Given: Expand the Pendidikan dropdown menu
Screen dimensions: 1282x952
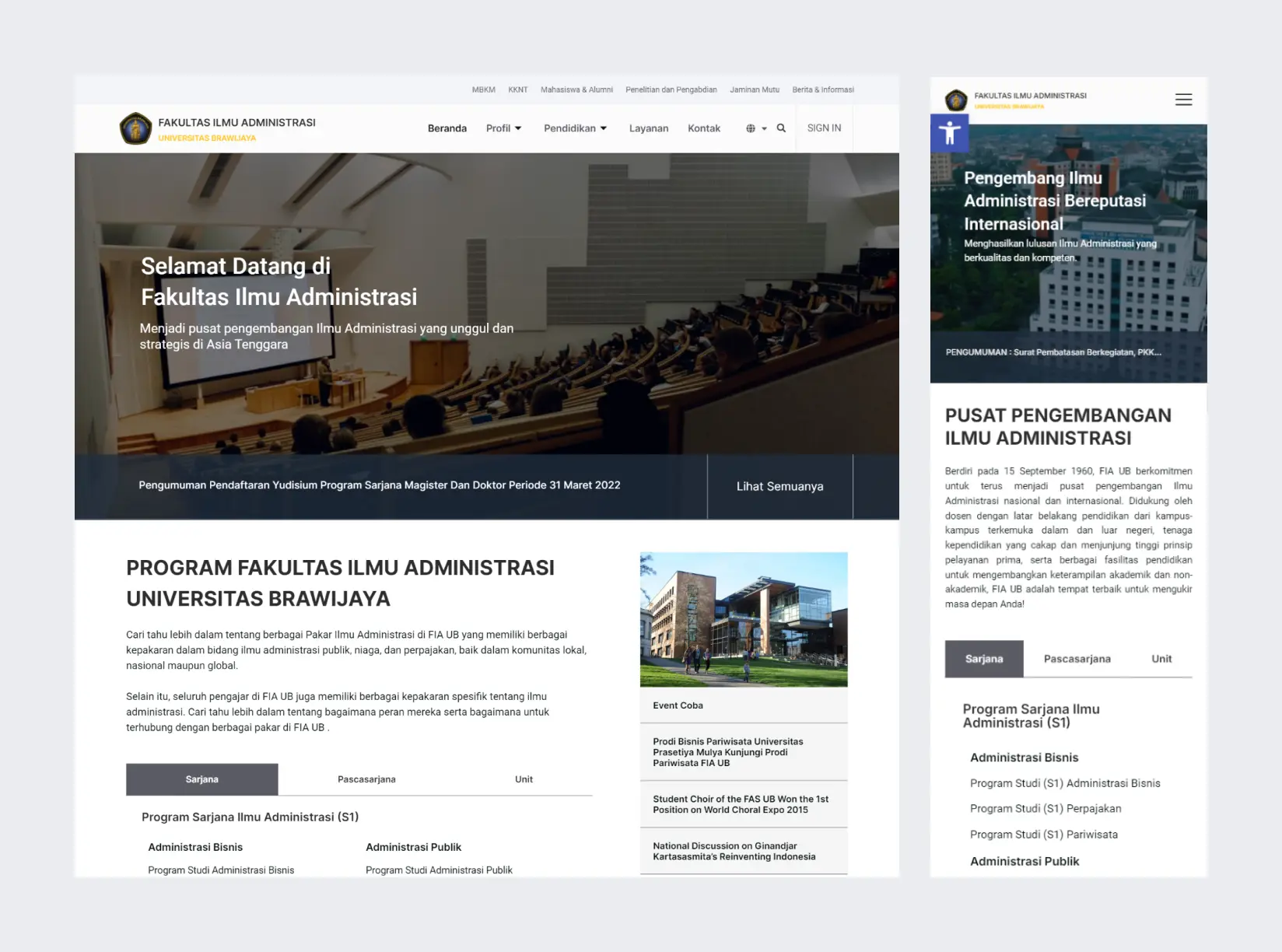Looking at the screenshot, I should pos(575,128).
